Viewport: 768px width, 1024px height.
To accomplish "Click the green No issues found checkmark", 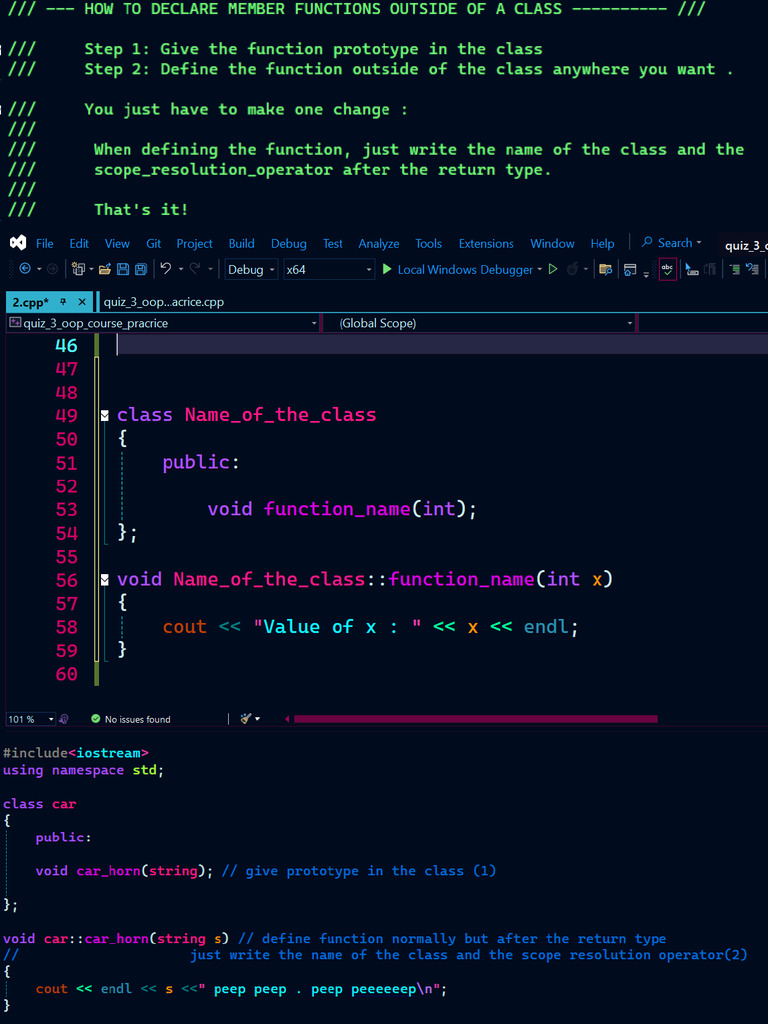I will [x=95, y=718].
